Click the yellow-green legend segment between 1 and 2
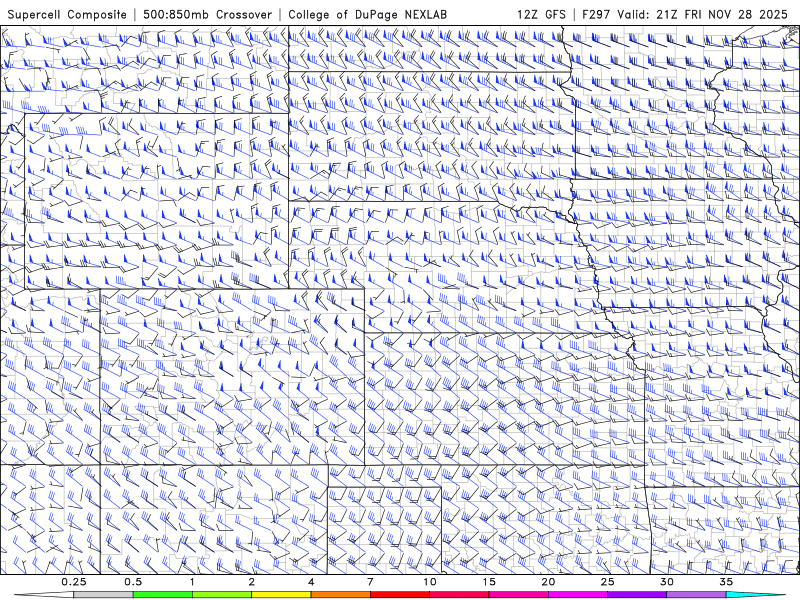The width and height of the screenshot is (800, 600). pyautogui.click(x=222, y=595)
